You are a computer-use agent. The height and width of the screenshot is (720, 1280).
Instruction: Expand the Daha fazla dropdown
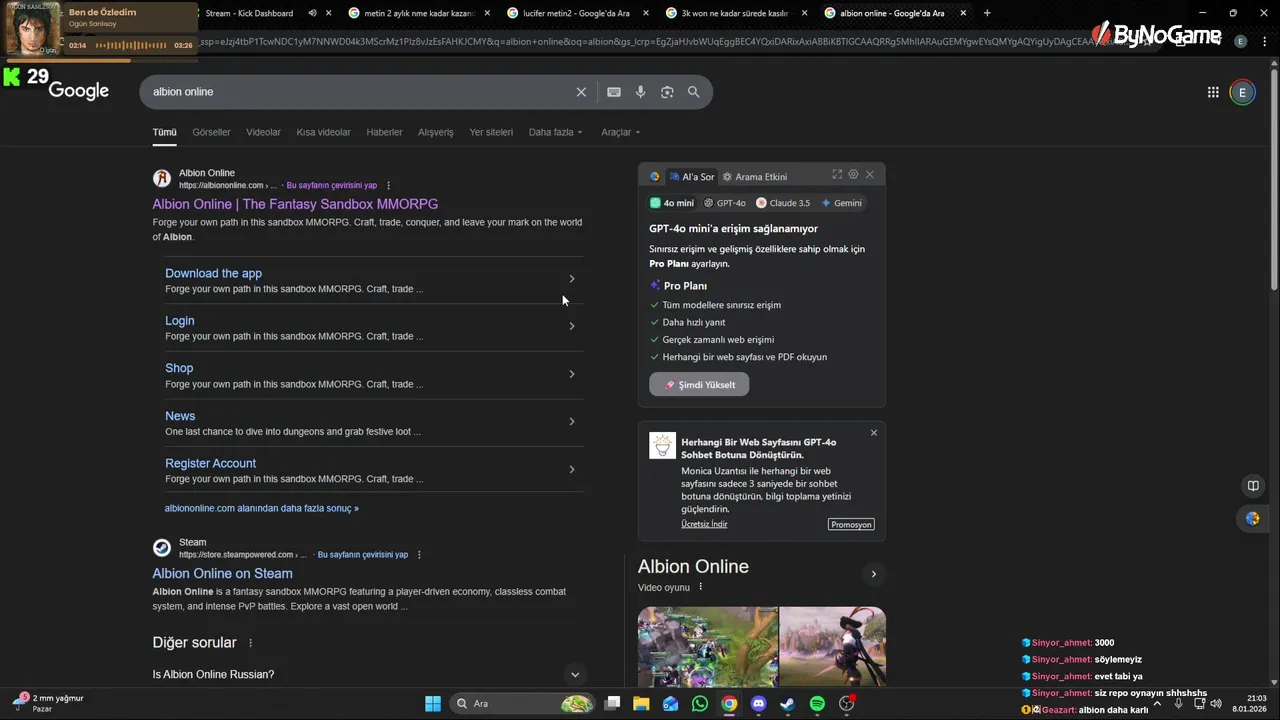[555, 132]
